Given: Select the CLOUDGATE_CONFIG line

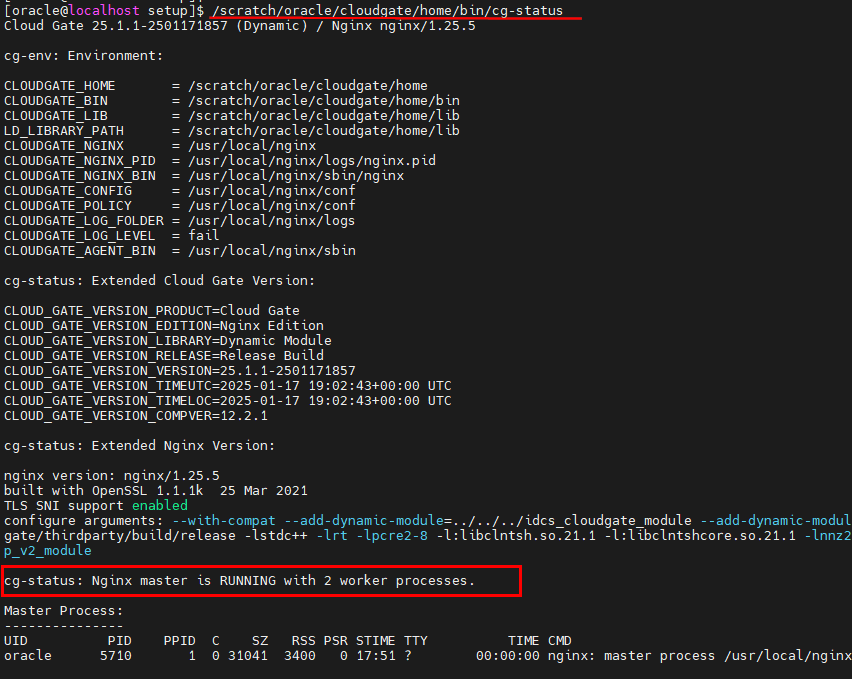Looking at the screenshot, I should pos(179,191).
